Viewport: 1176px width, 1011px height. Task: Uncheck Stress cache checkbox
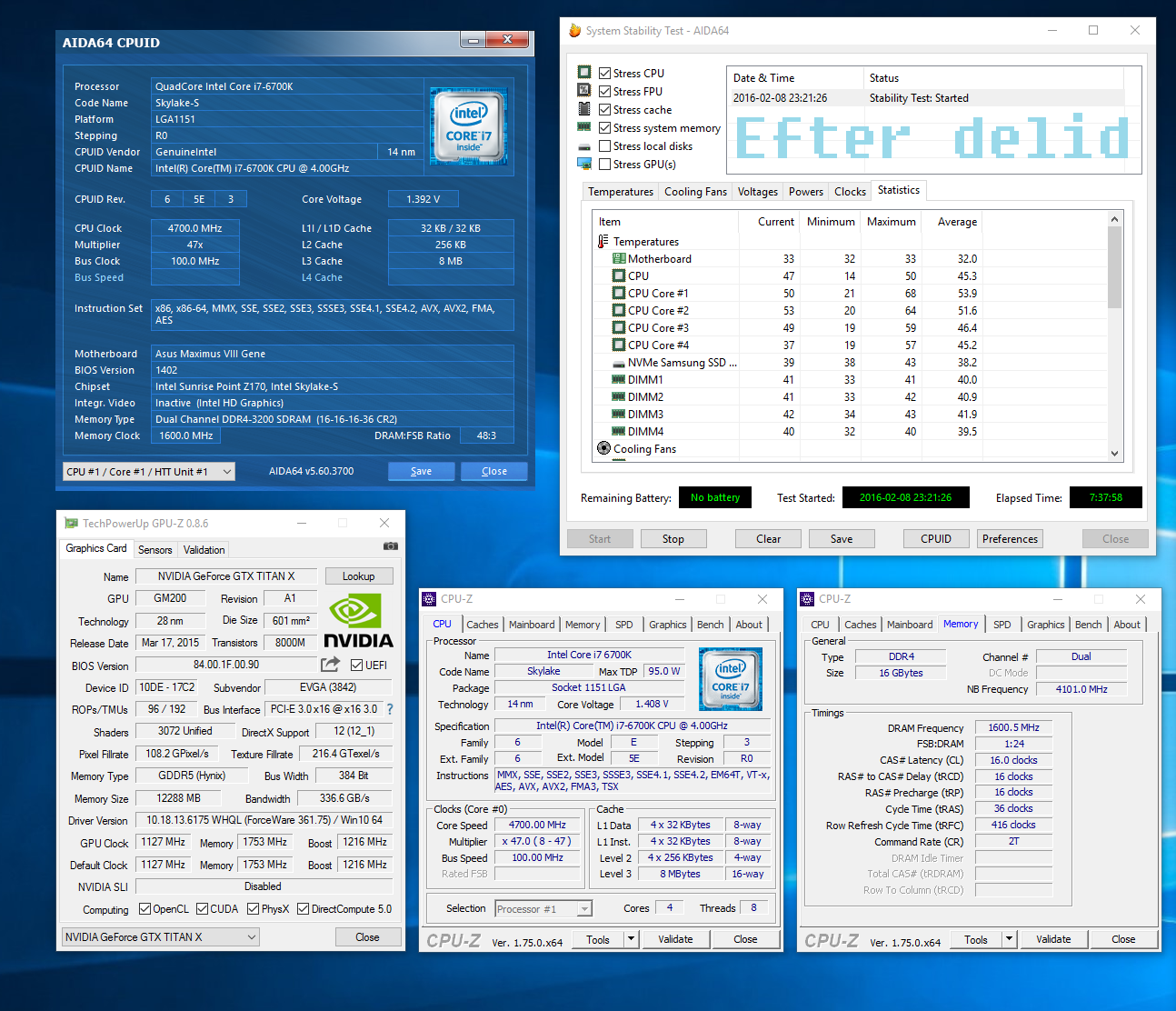[604, 109]
